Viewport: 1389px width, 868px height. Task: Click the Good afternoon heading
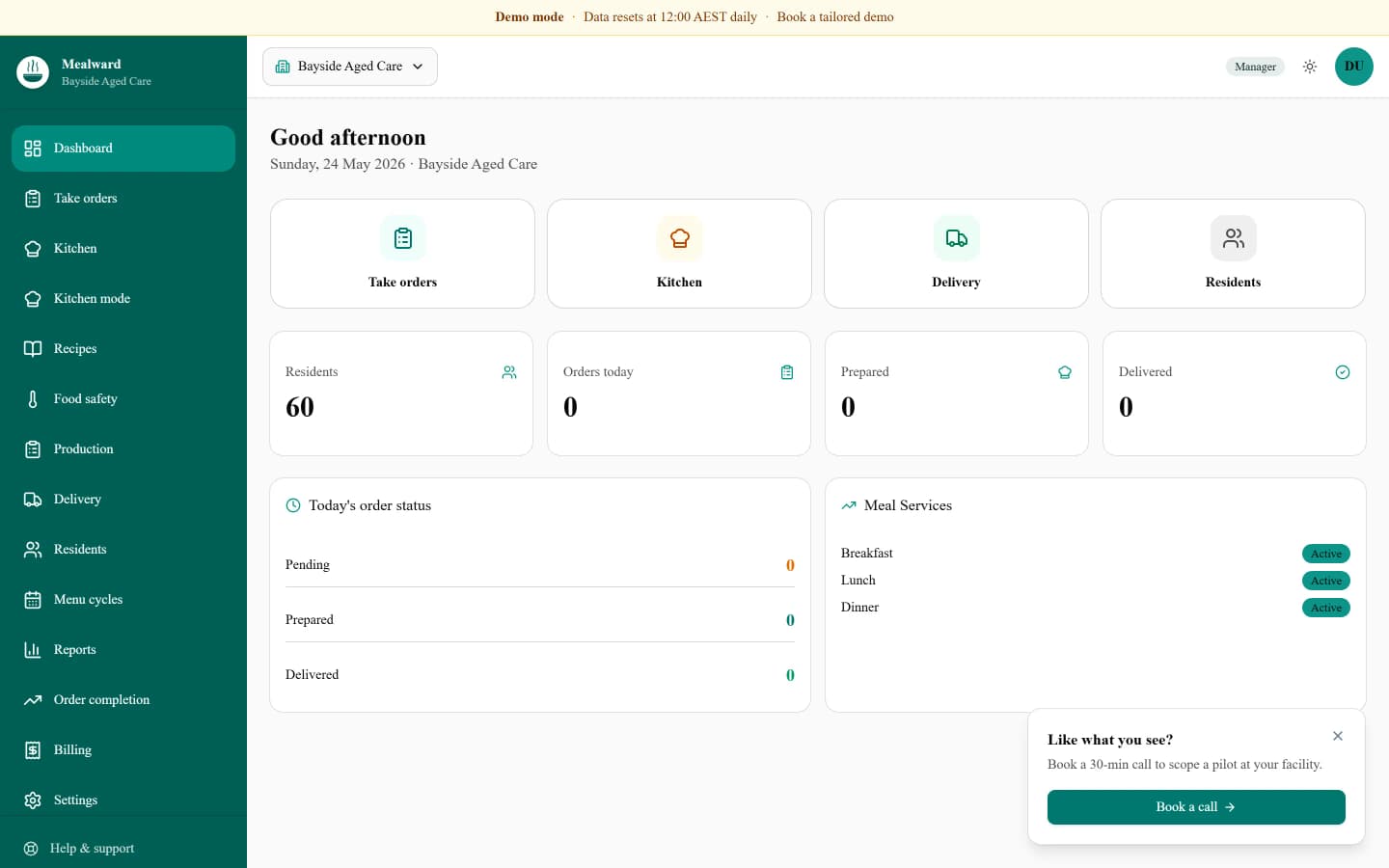[348, 138]
